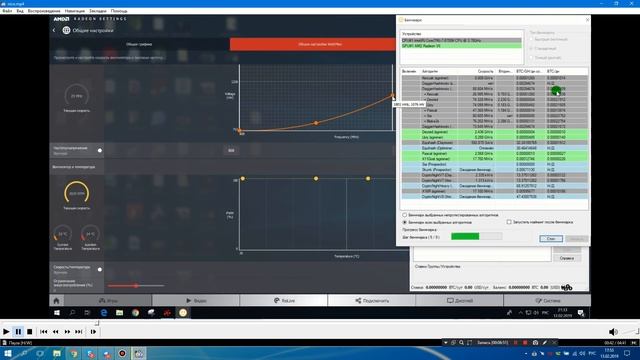The width and height of the screenshot is (640, 360).
Task: Click the Play button in the media player
Action: click(6, 331)
